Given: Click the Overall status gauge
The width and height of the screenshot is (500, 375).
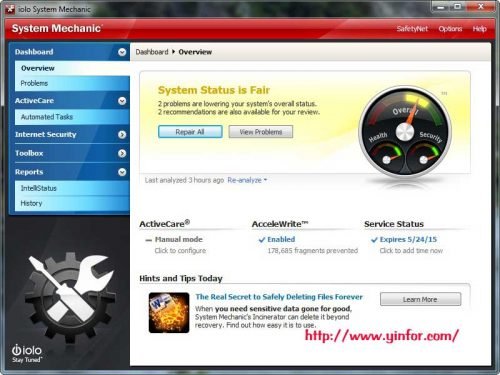Looking at the screenshot, I should [x=405, y=131].
